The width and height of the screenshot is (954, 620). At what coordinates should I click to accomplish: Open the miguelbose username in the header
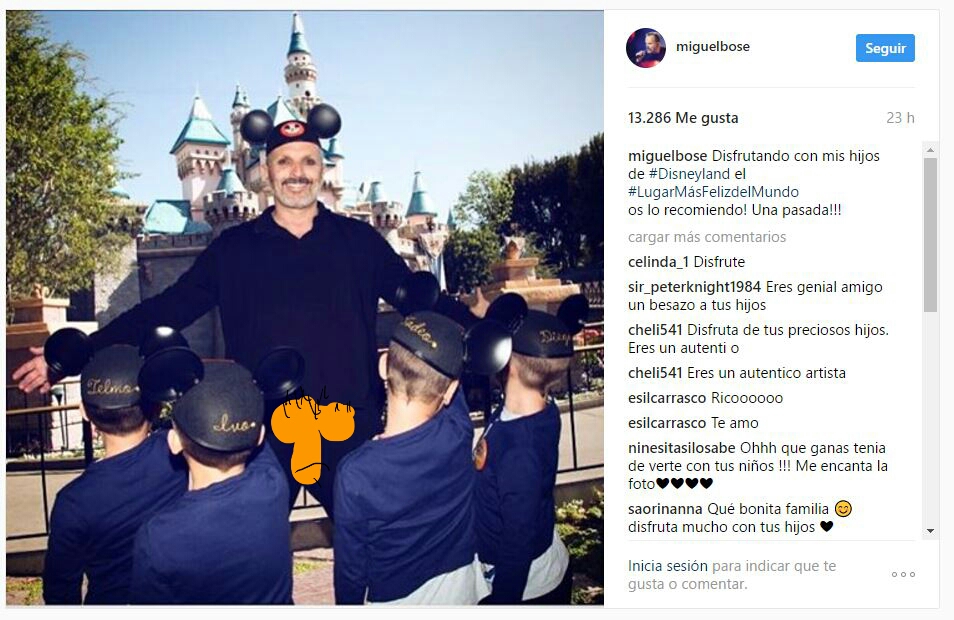click(x=712, y=47)
